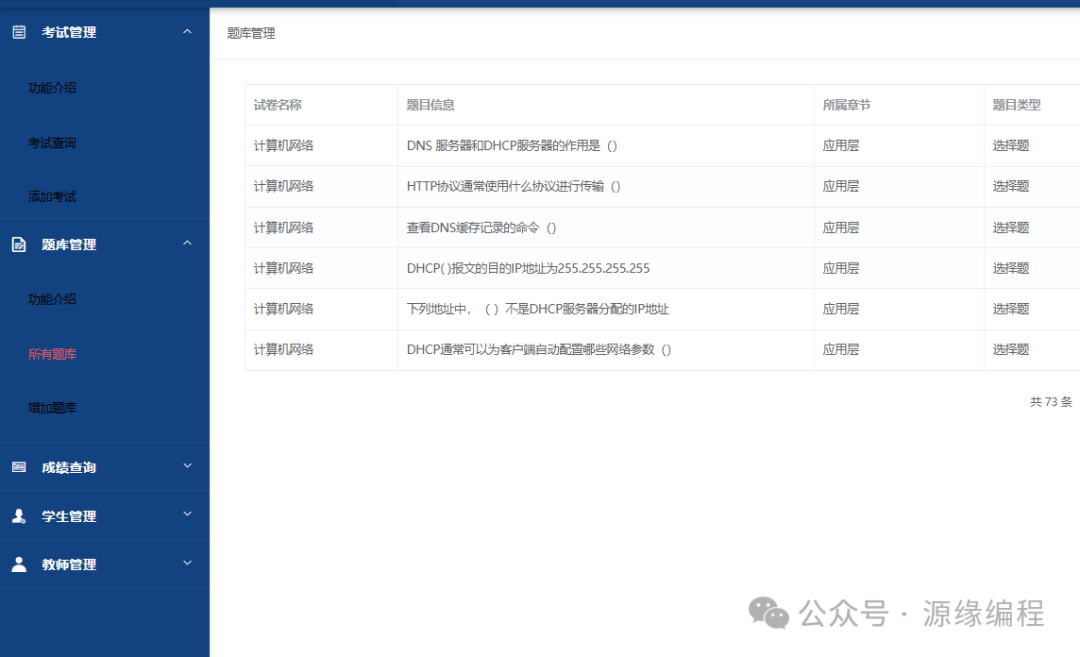Select the 所有题库 menu item
The image size is (1080, 657).
pyautogui.click(x=52, y=354)
